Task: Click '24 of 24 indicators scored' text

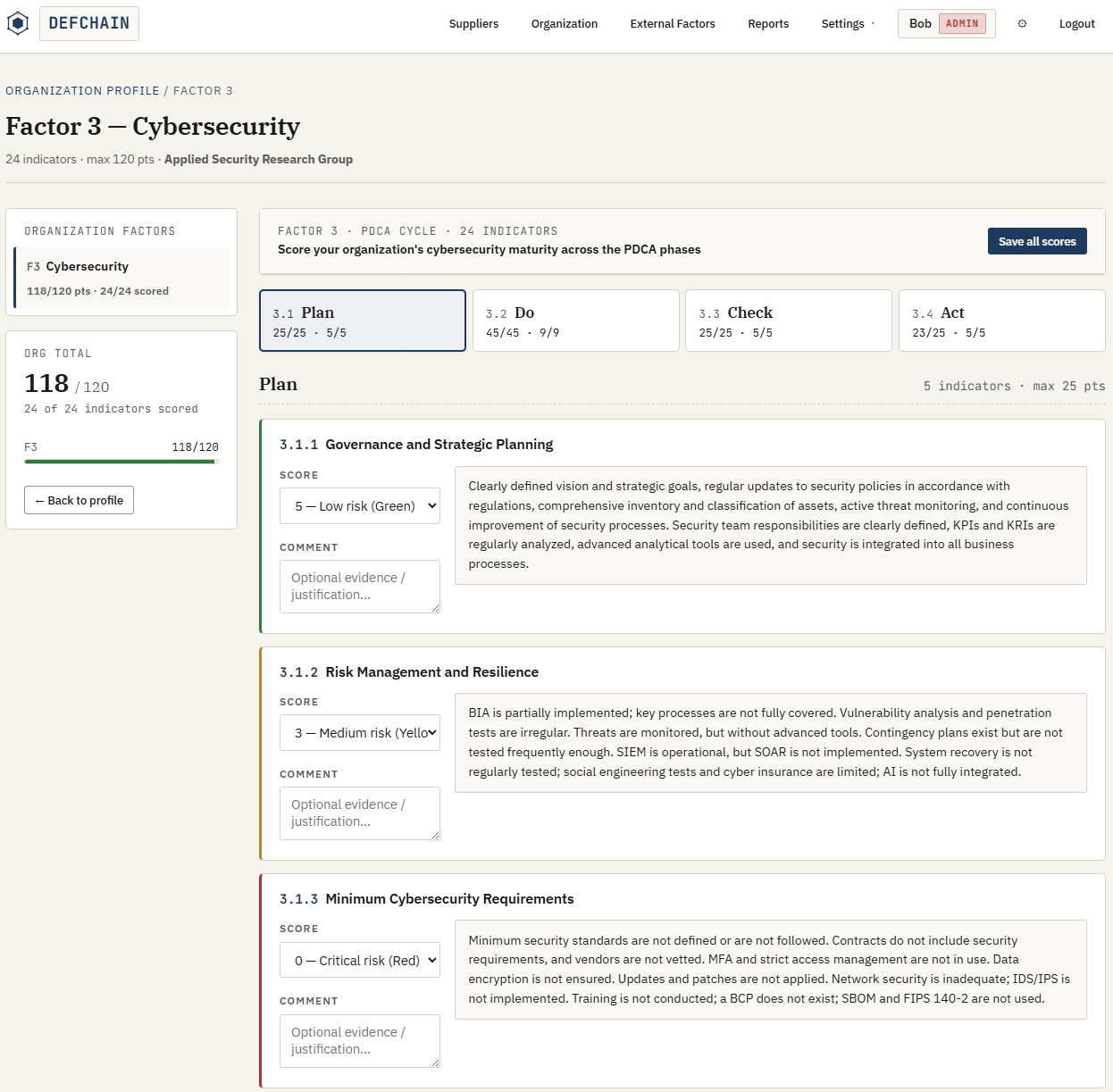Action: (x=111, y=409)
